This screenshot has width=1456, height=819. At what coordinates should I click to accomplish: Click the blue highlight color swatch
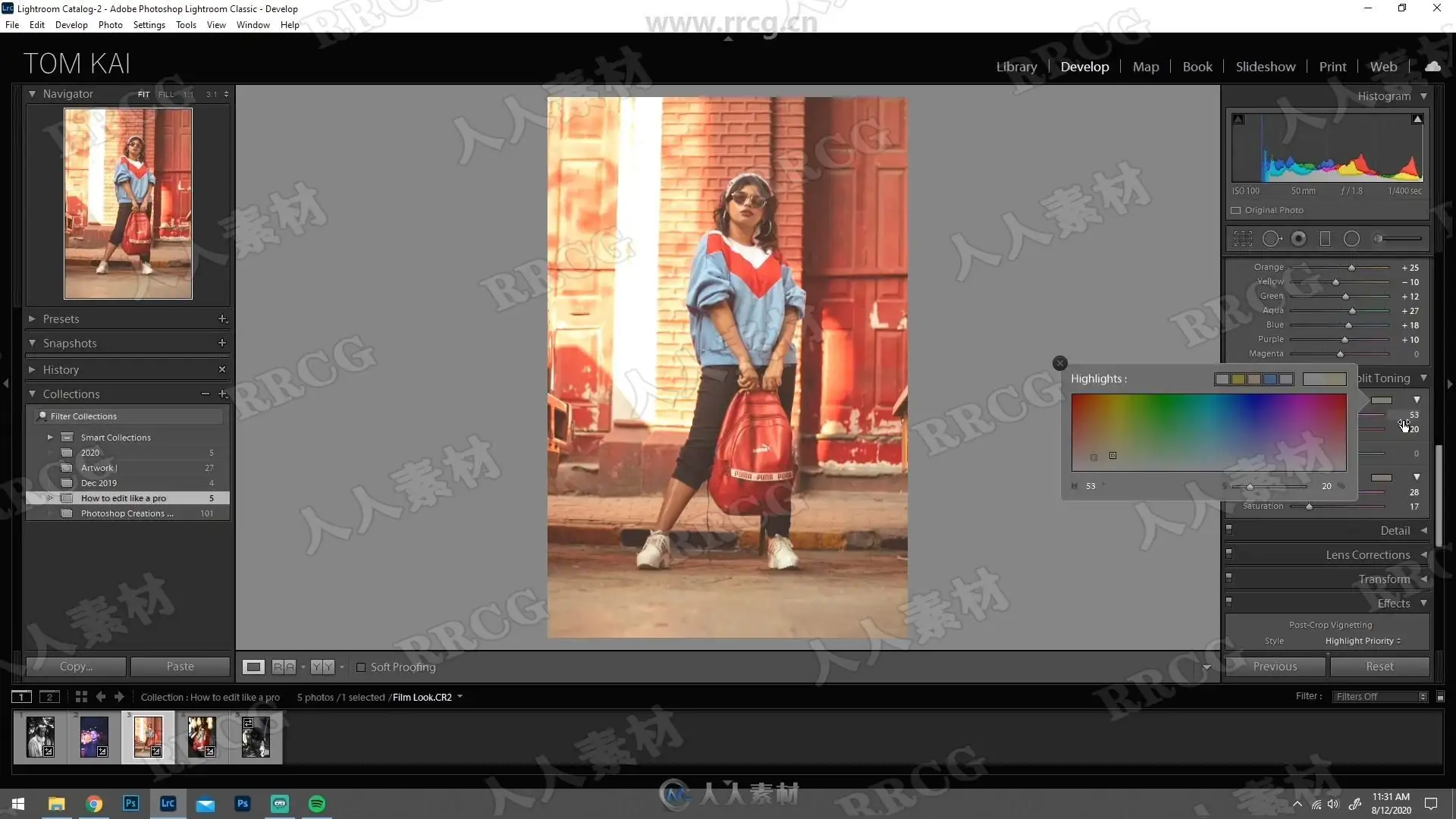(1270, 379)
